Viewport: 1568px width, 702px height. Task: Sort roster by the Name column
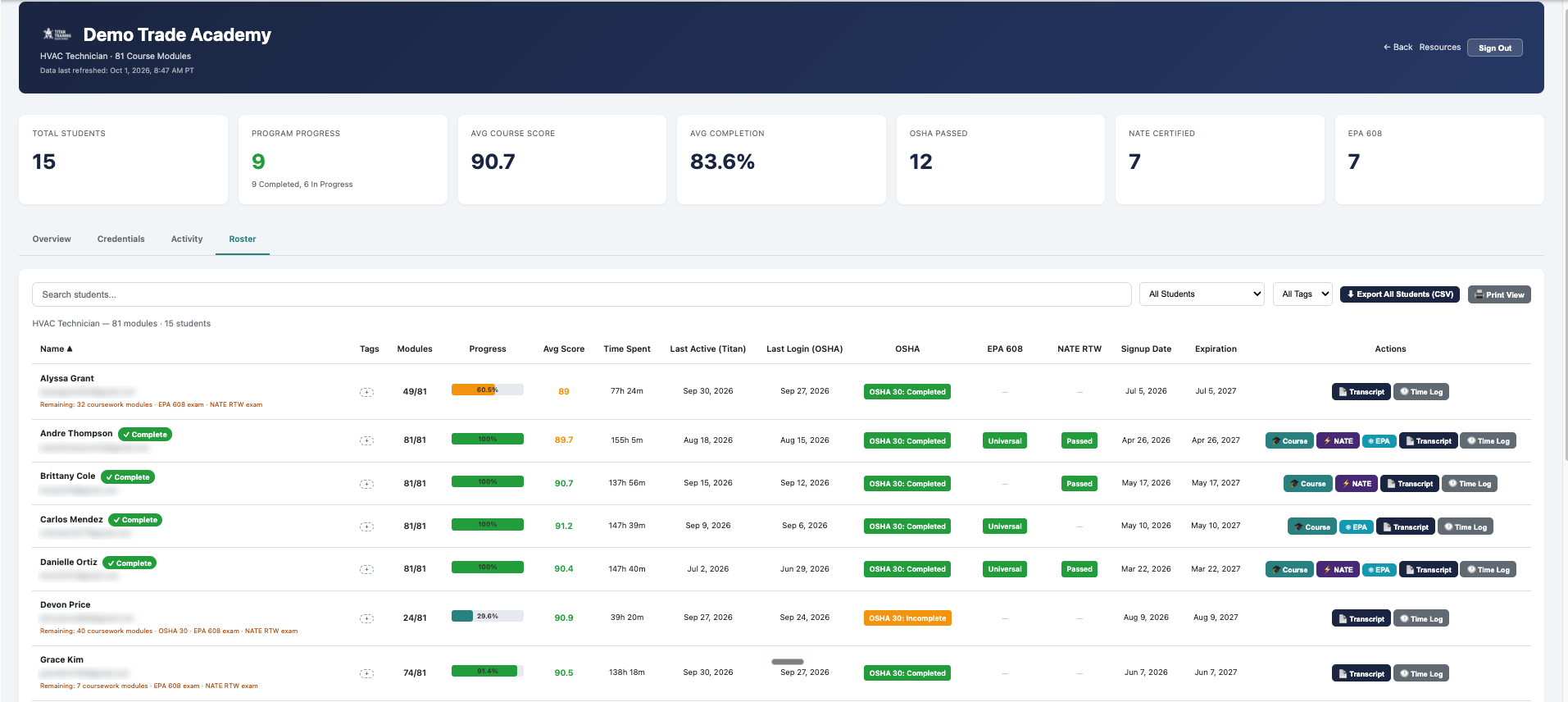pyautogui.click(x=57, y=349)
